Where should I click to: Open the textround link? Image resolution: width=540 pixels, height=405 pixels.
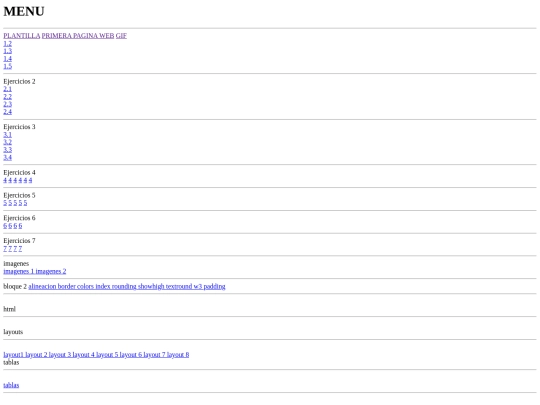click(x=179, y=287)
